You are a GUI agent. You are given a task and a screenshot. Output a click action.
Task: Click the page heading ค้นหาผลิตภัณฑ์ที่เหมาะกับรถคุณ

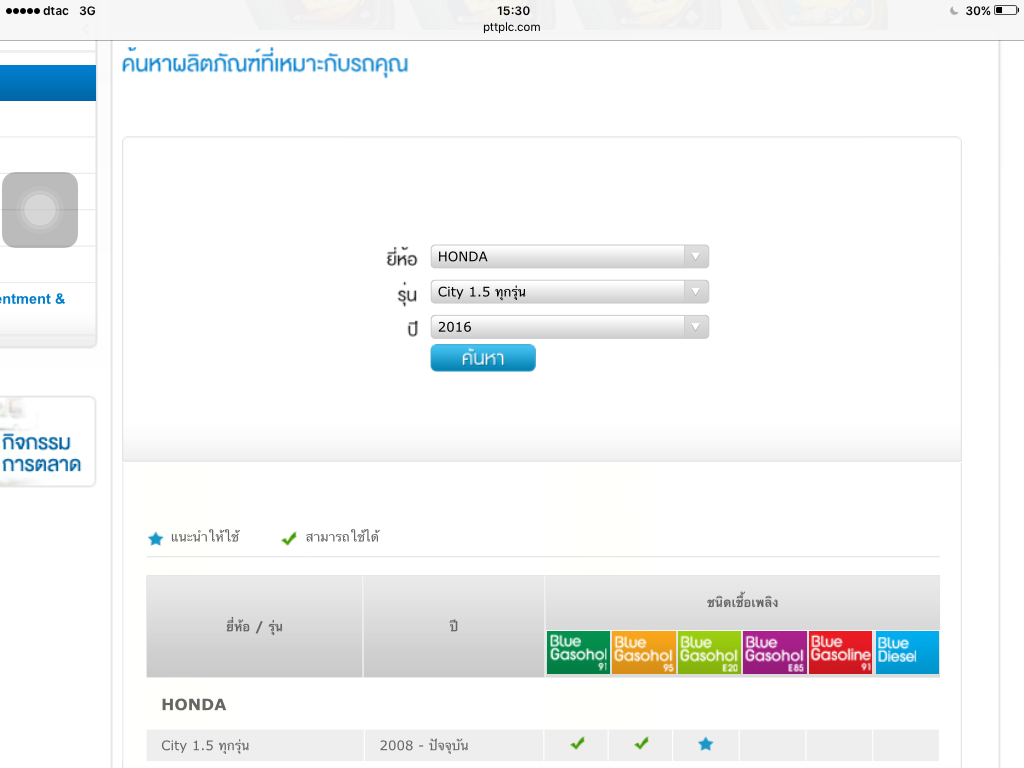[x=264, y=64]
